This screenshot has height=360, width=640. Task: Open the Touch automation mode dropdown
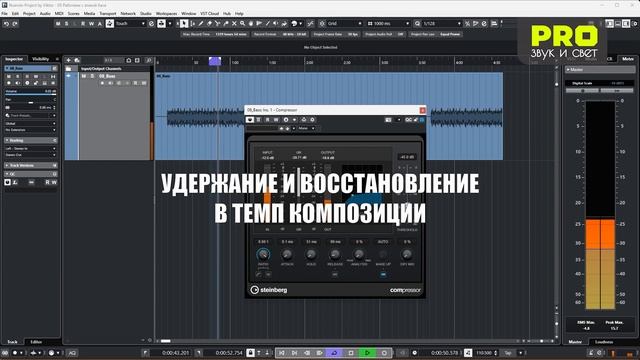tap(130, 24)
